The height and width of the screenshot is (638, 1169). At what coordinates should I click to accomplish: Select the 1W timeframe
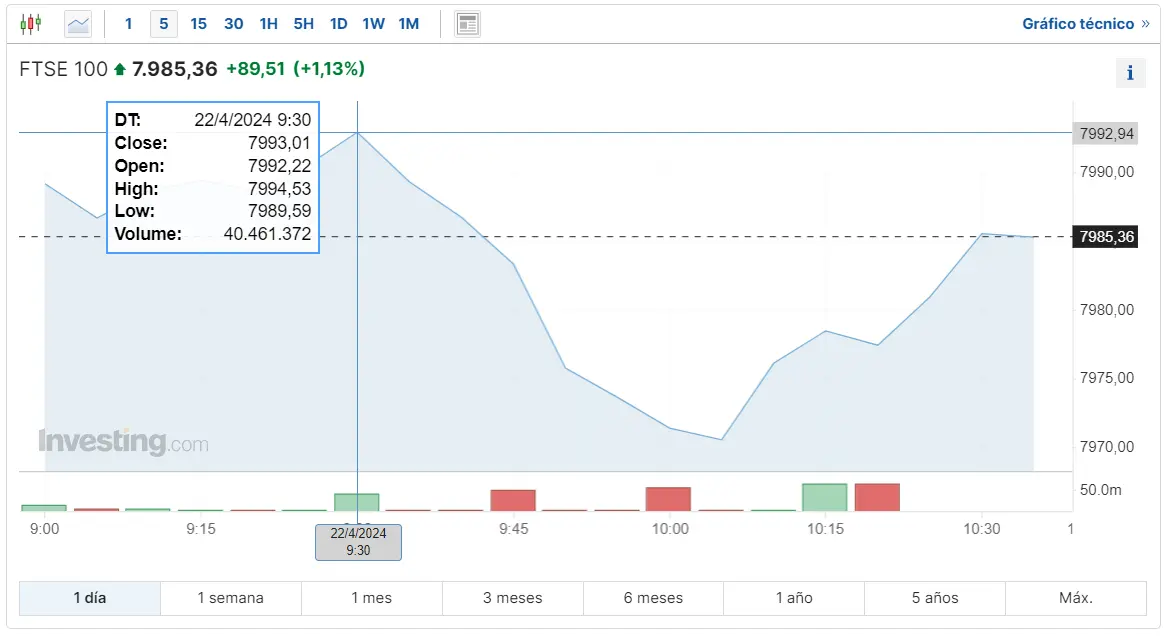(373, 23)
